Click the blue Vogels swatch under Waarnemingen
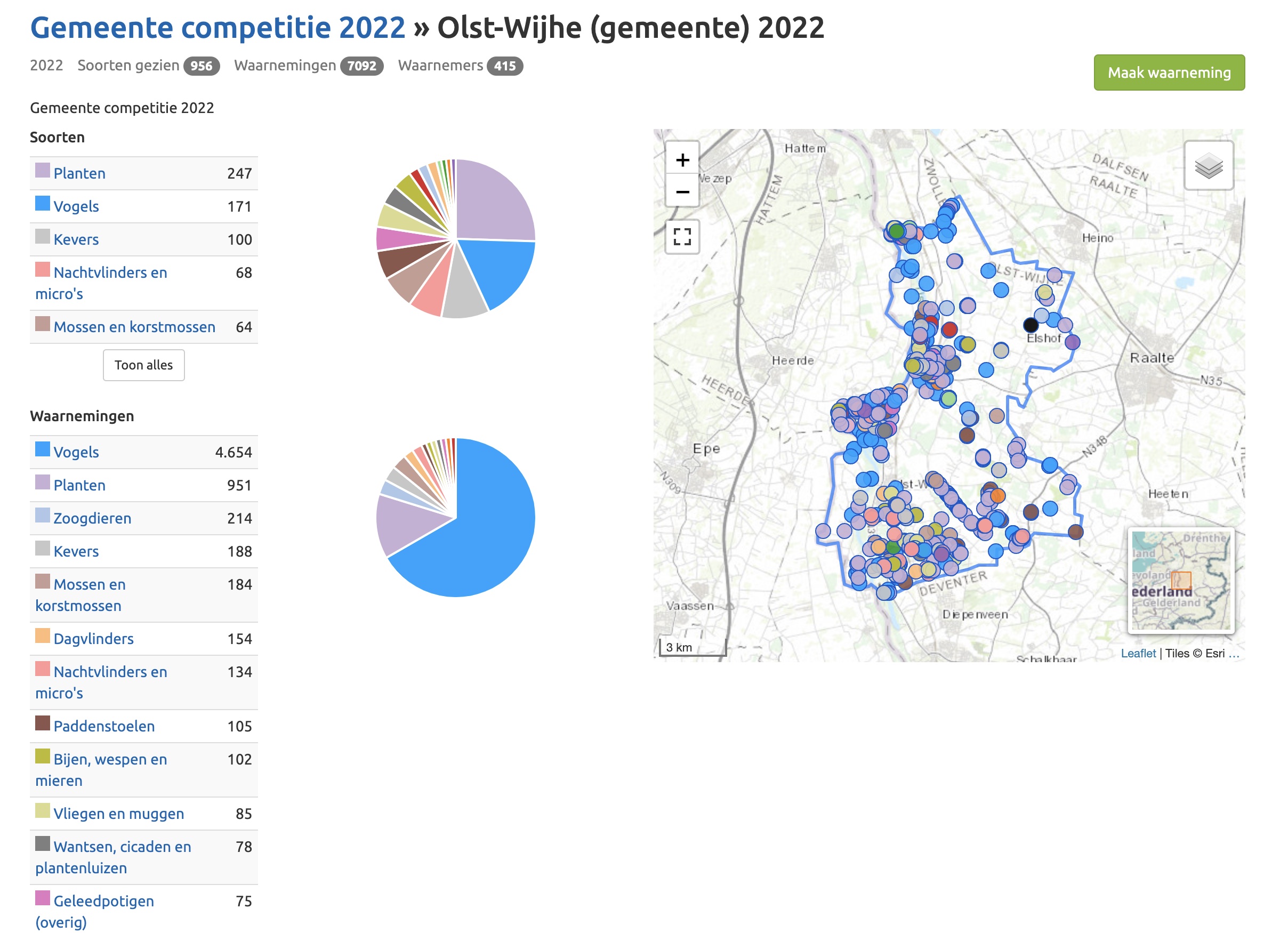 pyautogui.click(x=43, y=449)
